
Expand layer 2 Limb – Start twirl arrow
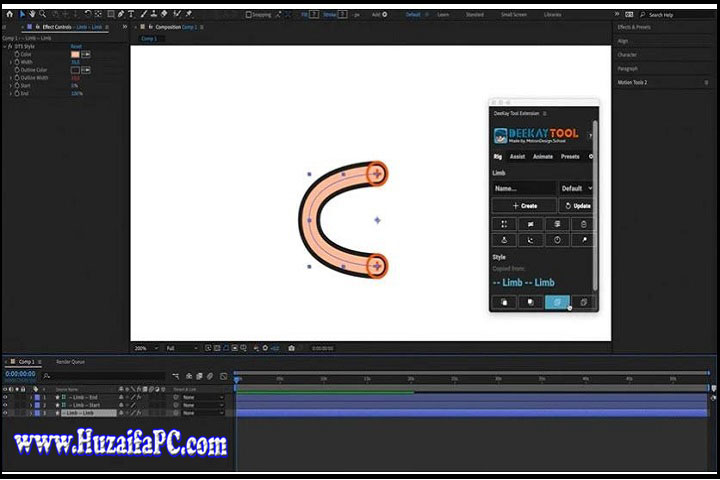tap(31, 405)
